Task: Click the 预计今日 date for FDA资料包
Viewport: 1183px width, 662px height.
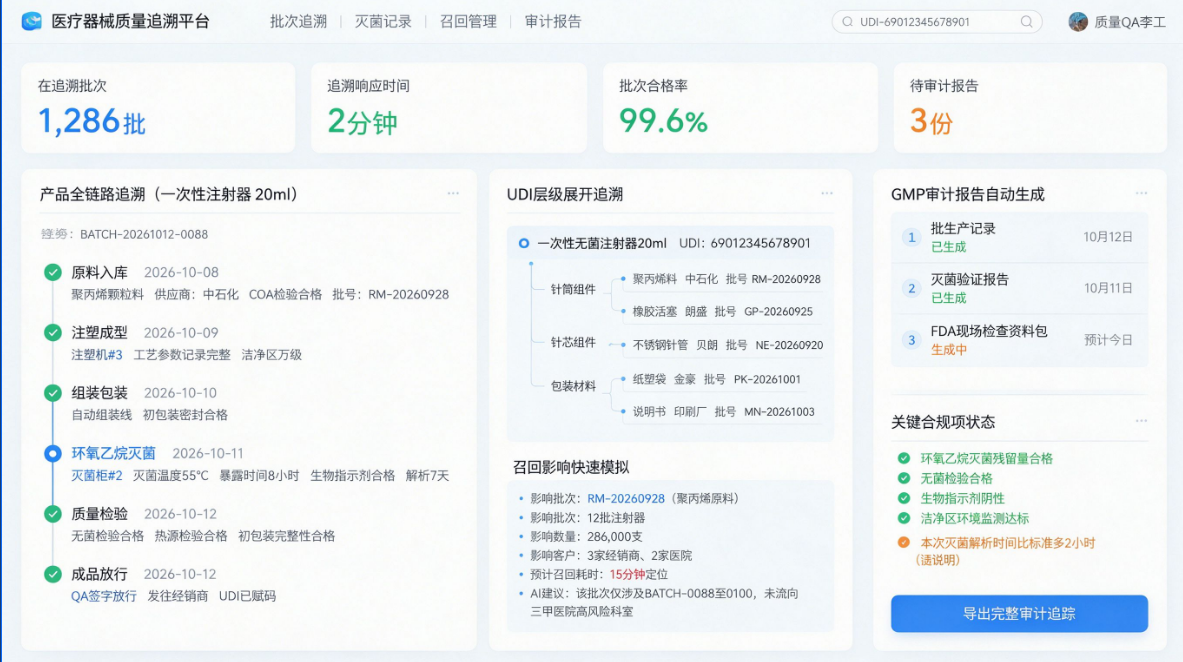Action: click(x=1108, y=340)
